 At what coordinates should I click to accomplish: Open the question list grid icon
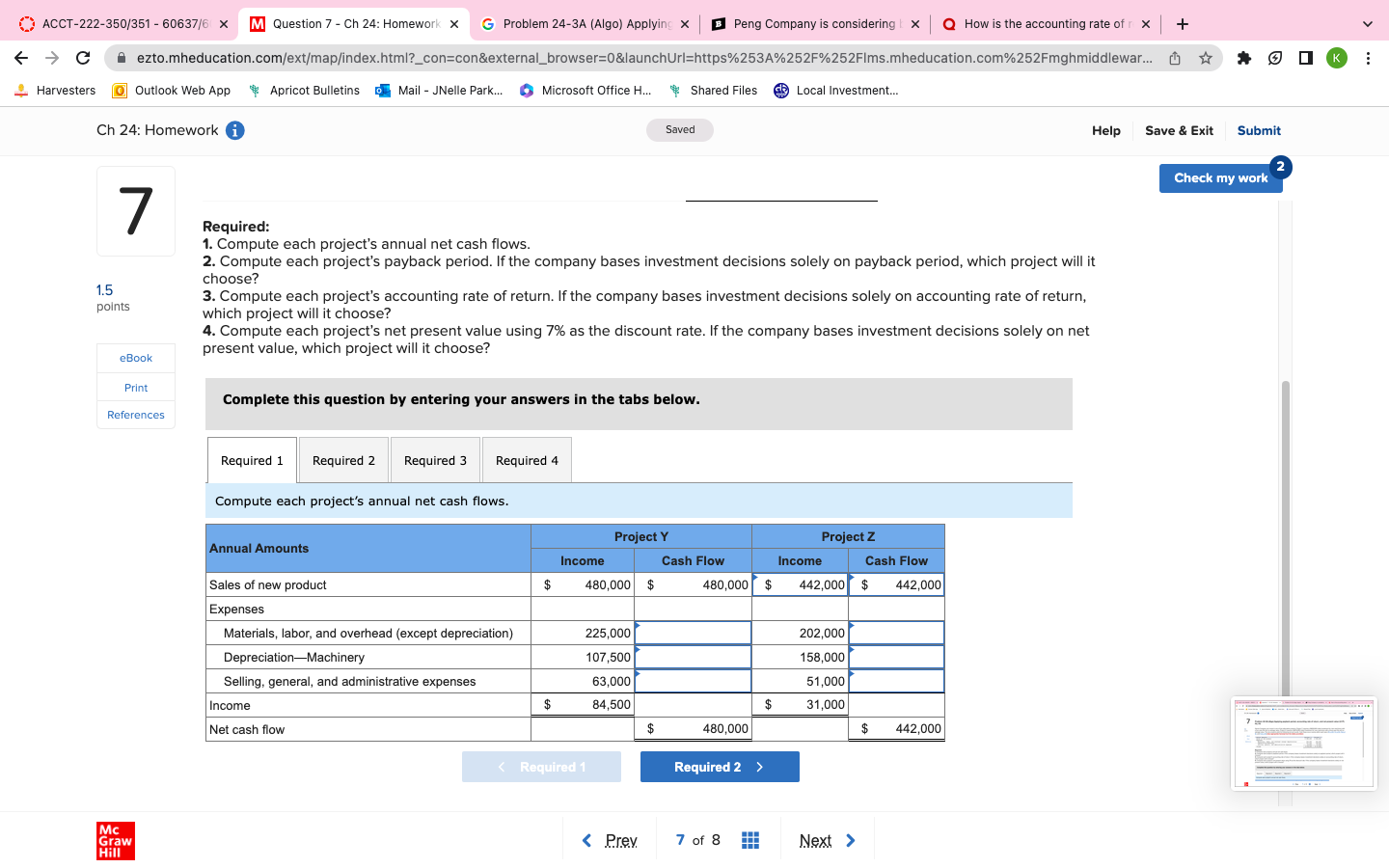point(750,840)
